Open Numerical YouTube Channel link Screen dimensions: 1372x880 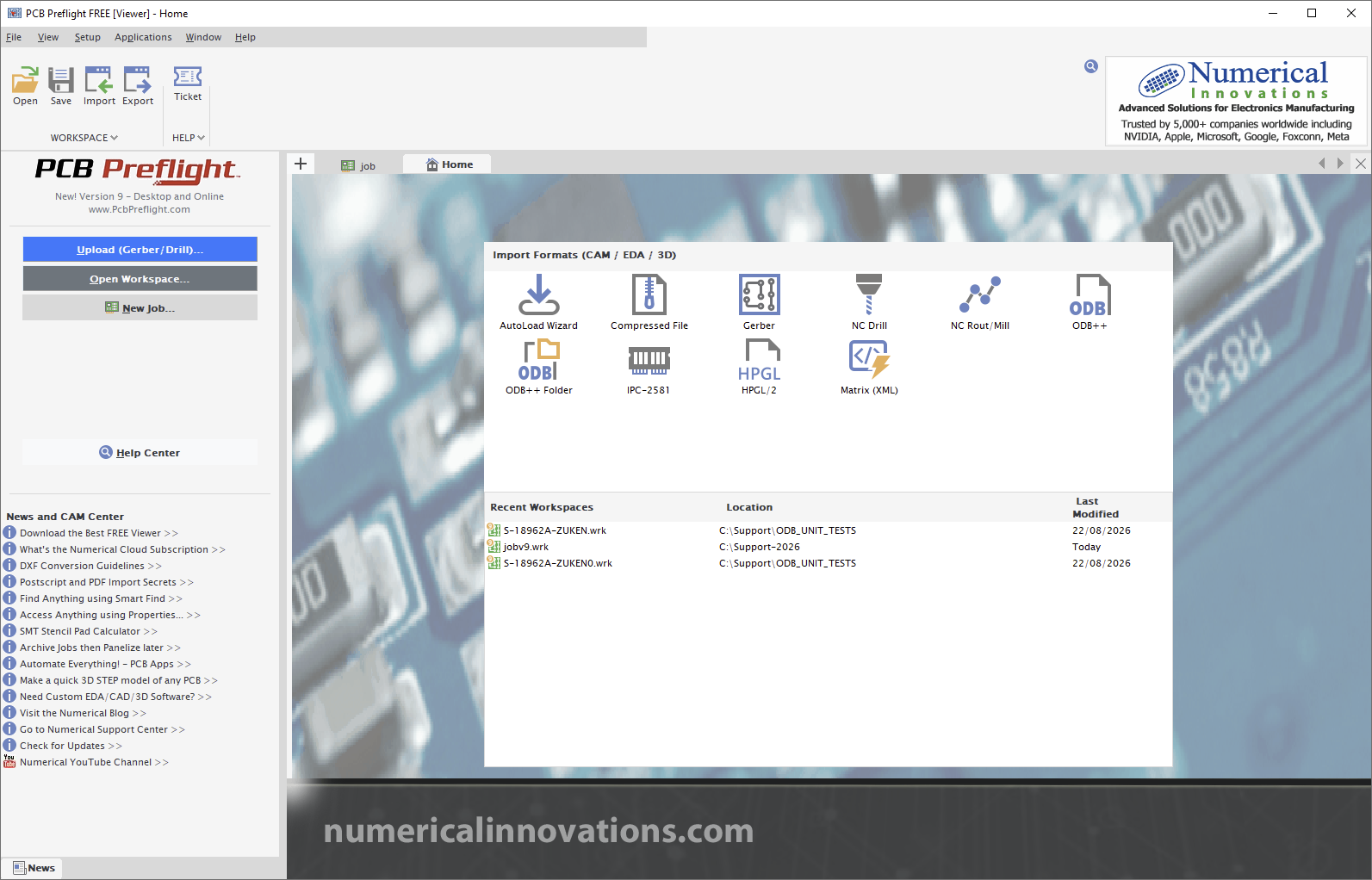94,762
